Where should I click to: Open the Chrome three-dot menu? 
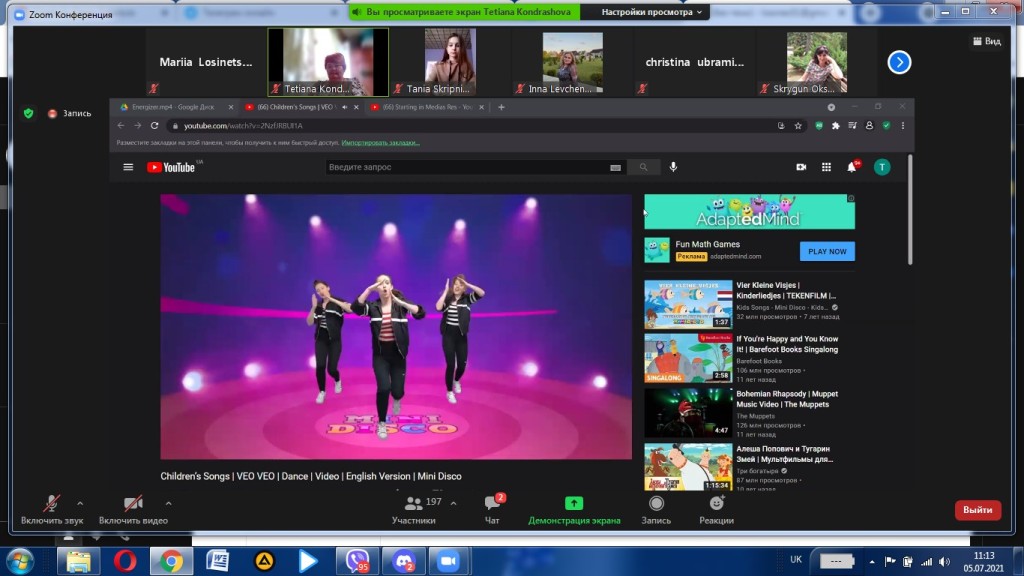903,125
